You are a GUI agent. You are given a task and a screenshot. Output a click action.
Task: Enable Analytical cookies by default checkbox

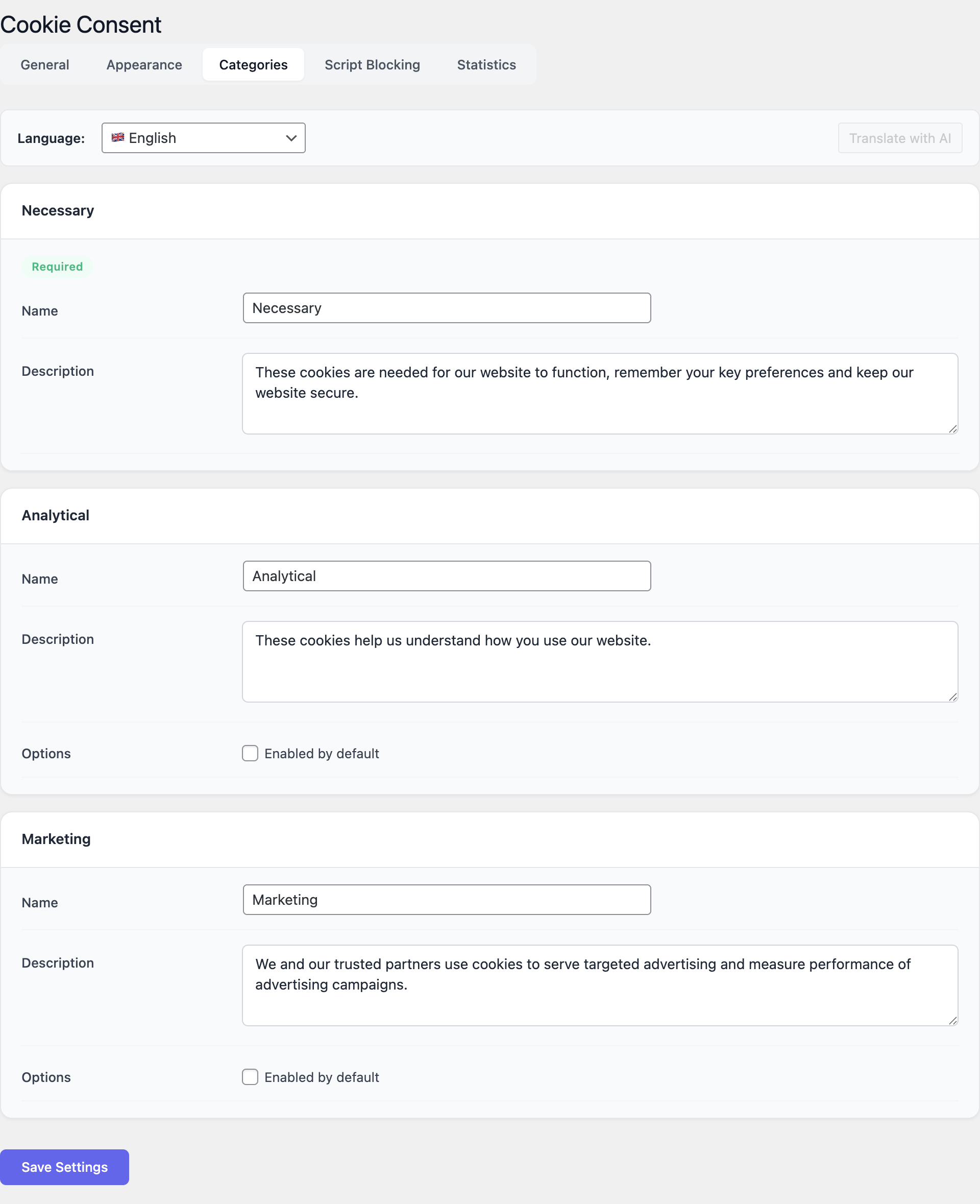(250, 753)
